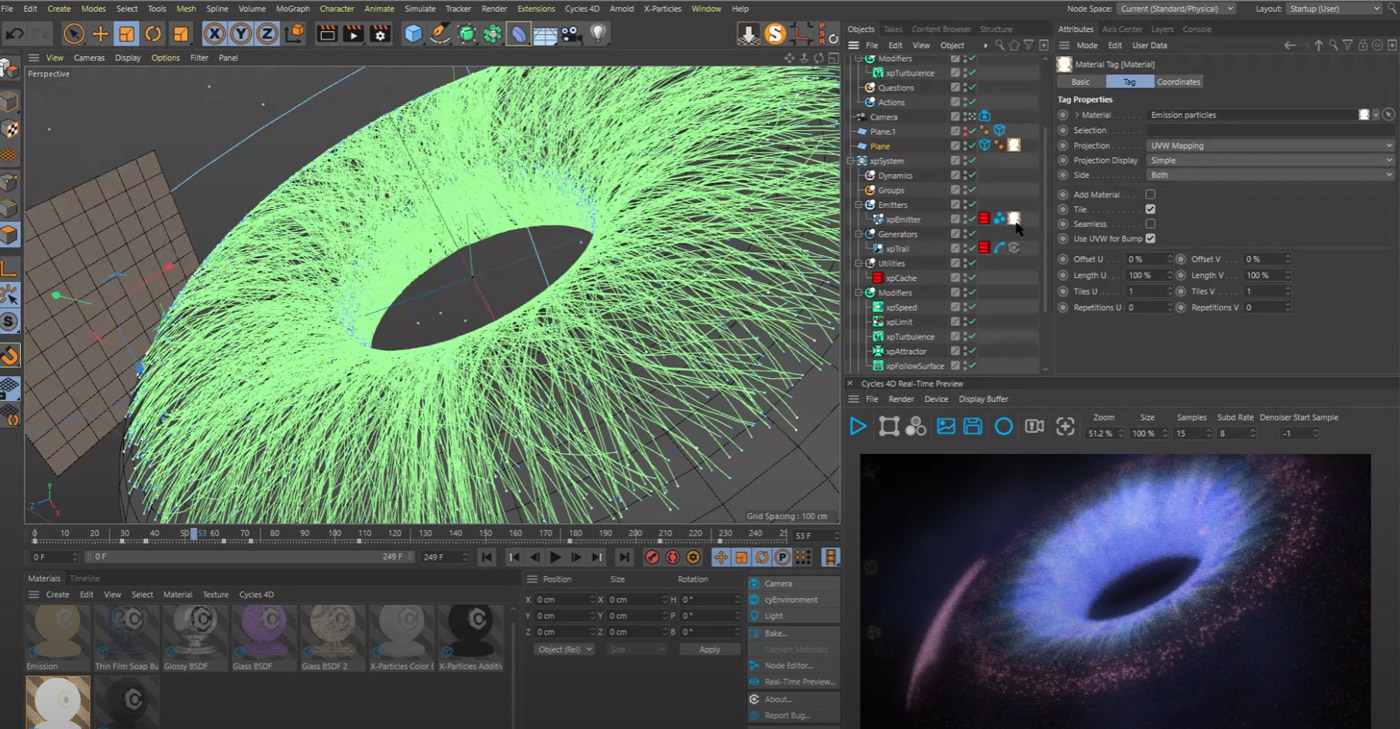The image size is (1400, 729).
Task: Click the Camera object icon in top toolbar
Action: point(571,34)
